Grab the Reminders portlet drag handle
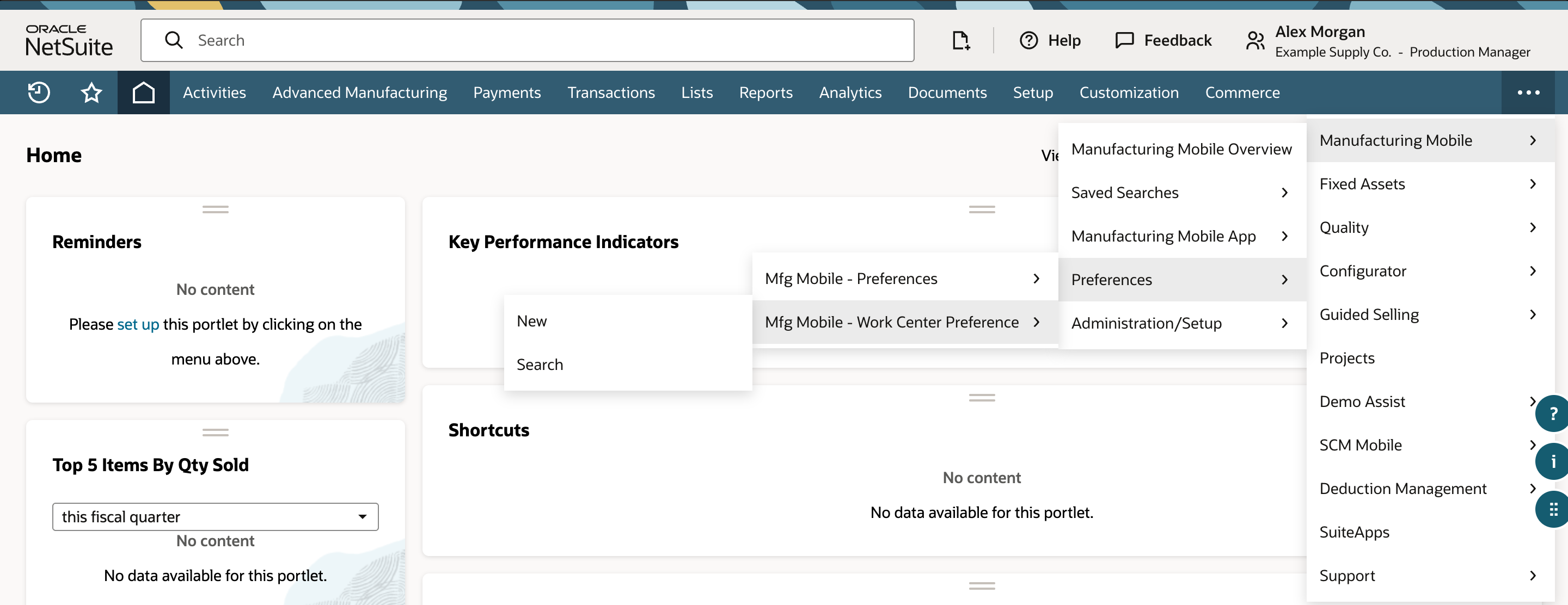 click(x=216, y=209)
